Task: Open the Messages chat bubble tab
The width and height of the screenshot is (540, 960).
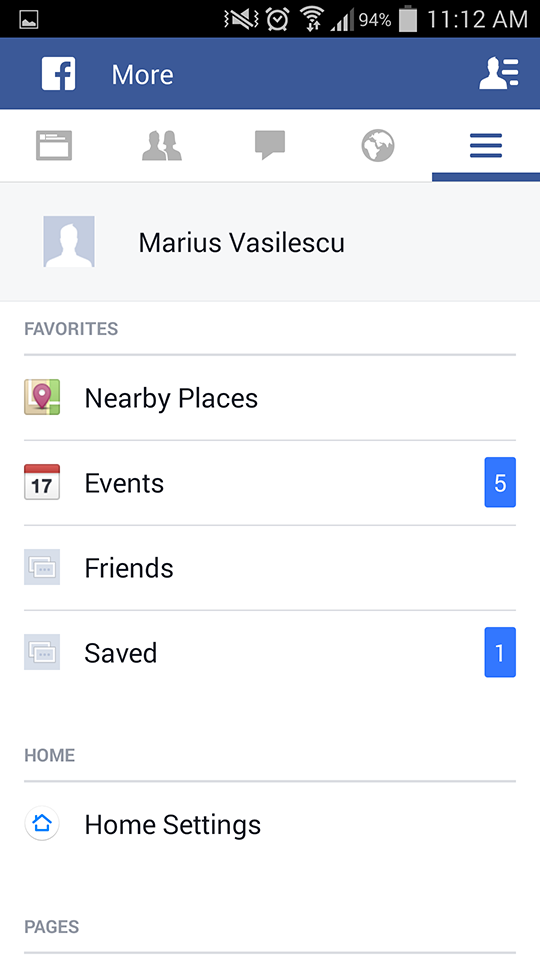Action: coord(270,146)
